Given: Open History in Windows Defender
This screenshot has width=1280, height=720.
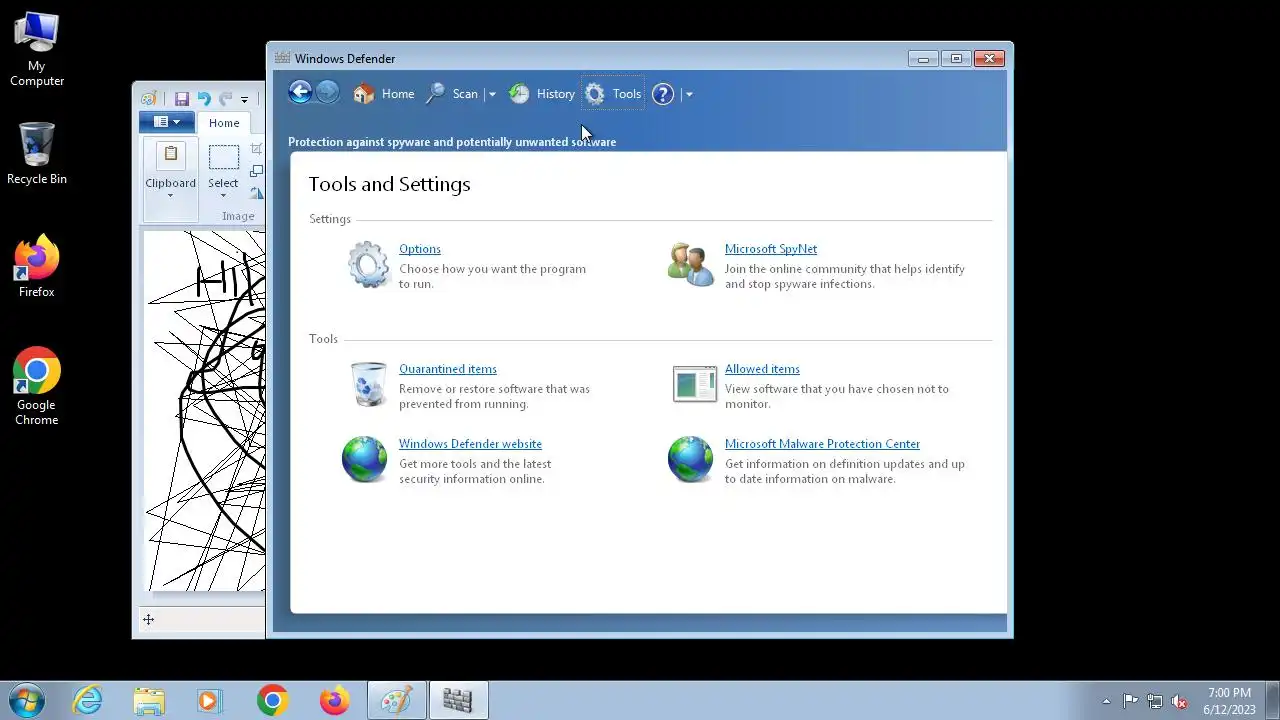Looking at the screenshot, I should [x=542, y=94].
